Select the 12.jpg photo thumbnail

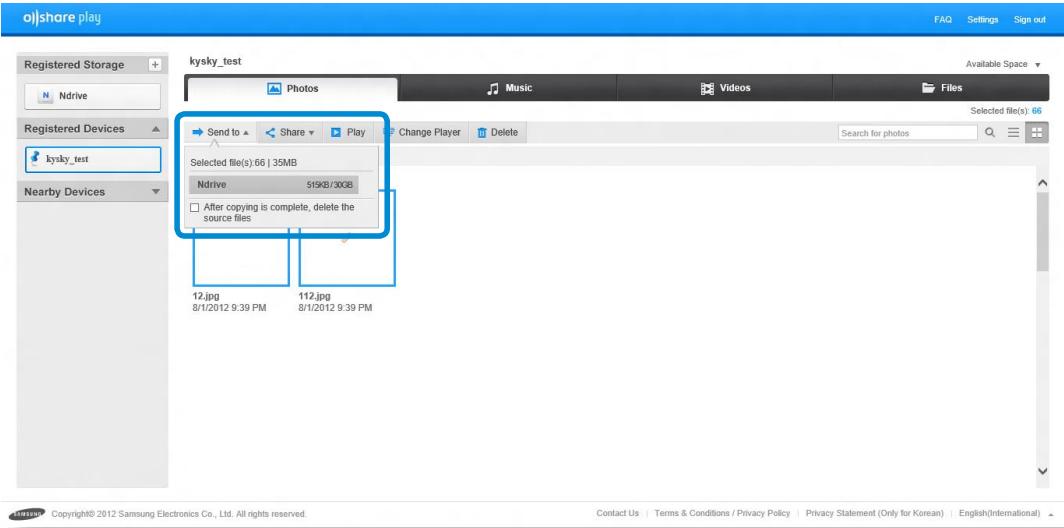pos(241,261)
